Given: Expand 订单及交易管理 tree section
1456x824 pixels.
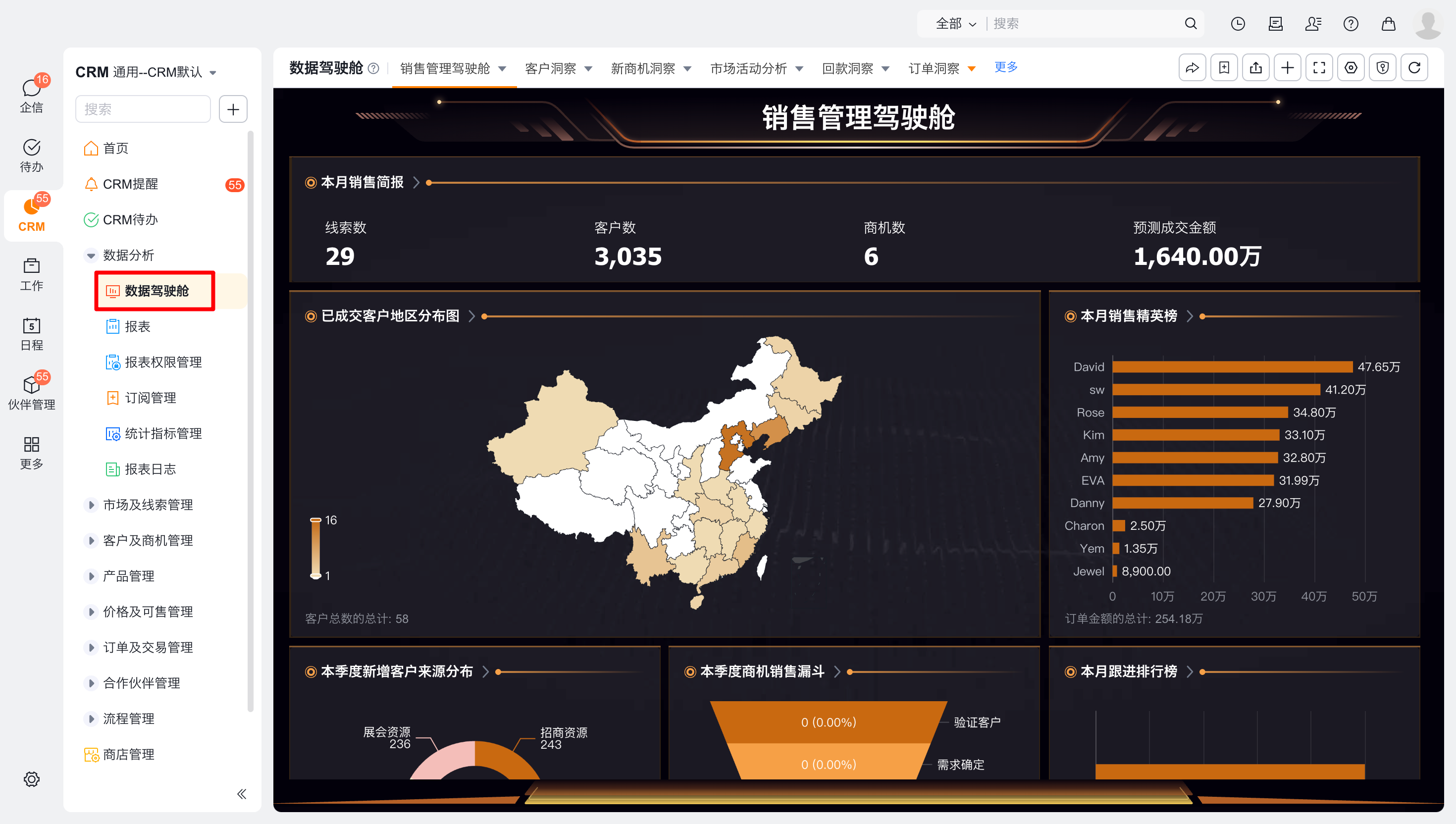Looking at the screenshot, I should [91, 647].
